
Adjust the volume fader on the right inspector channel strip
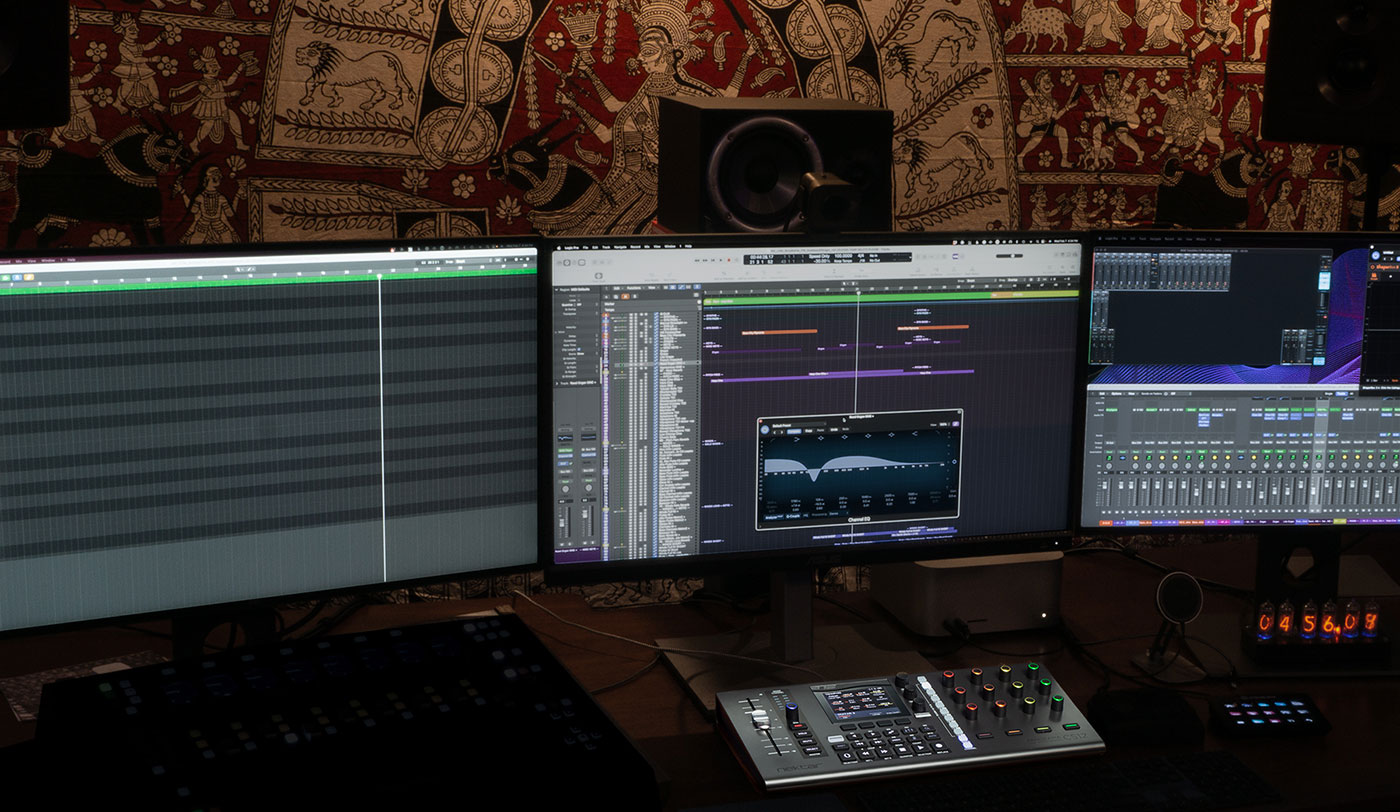pyautogui.click(x=584, y=514)
